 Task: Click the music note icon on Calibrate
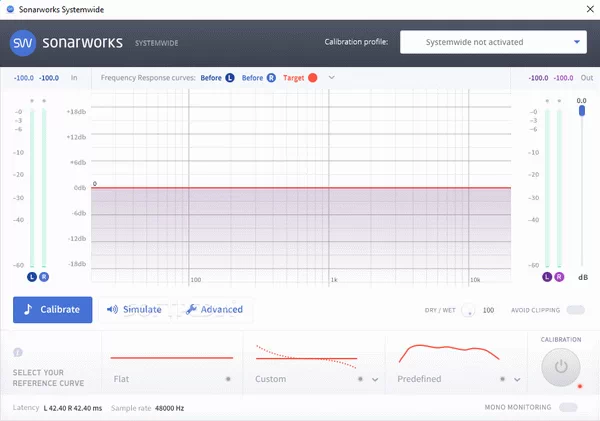28,309
